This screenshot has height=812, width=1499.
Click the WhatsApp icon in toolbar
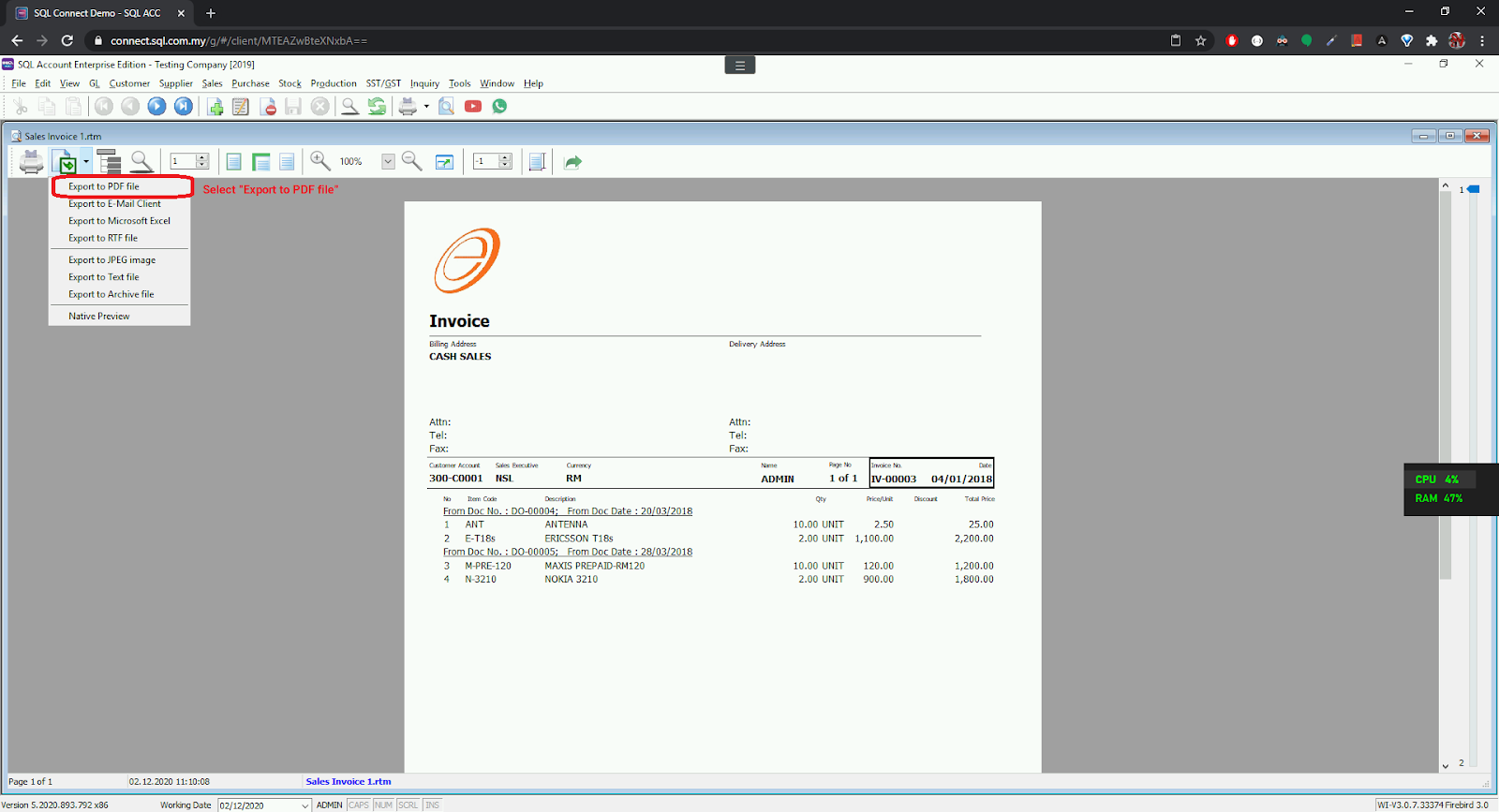coord(499,107)
